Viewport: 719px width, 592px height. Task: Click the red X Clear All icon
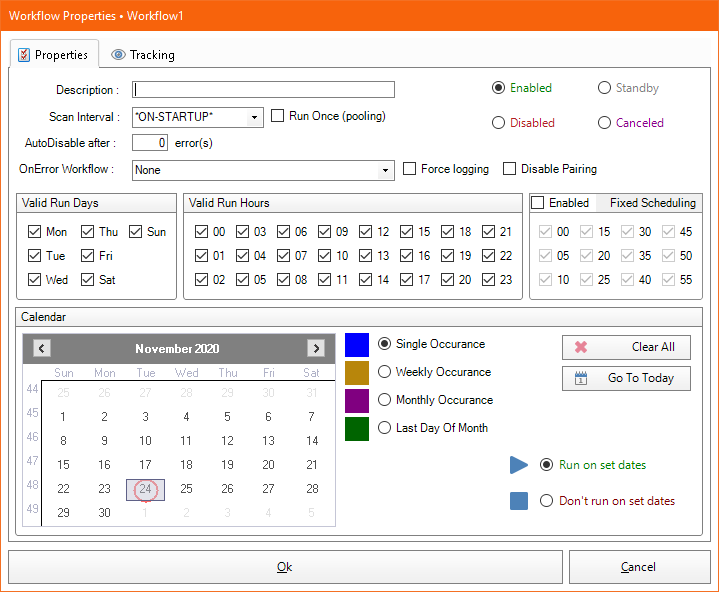(581, 347)
